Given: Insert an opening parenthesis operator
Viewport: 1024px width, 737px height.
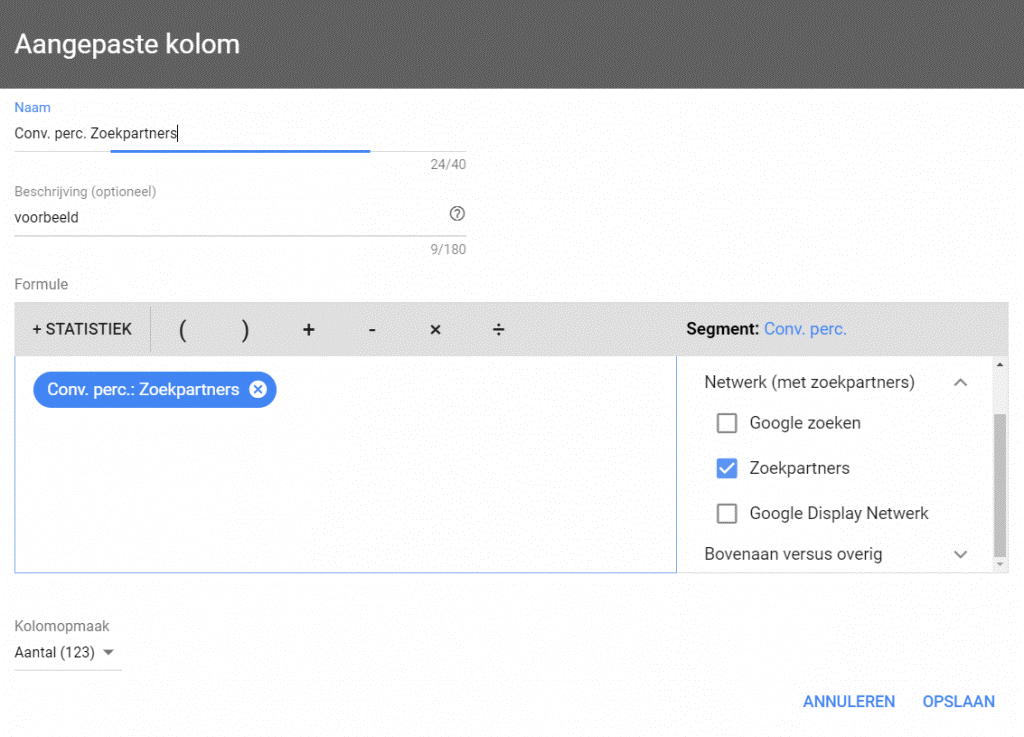Looking at the screenshot, I should click(x=183, y=330).
